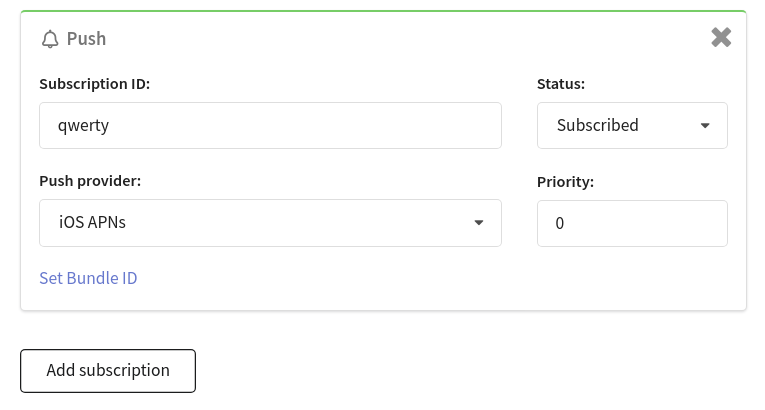Click the caret arrow in the Status dropdown
The image size is (765, 410).
(x=705, y=126)
